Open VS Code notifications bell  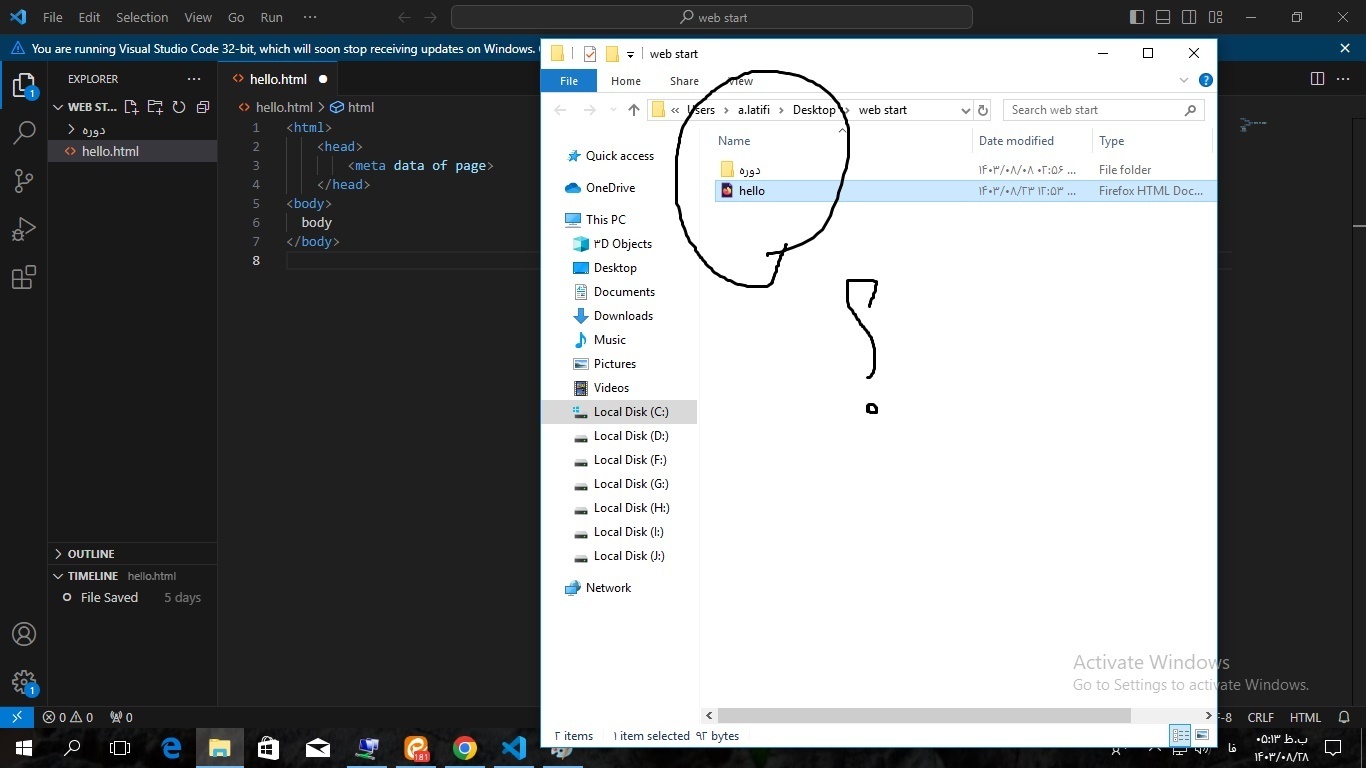tap(1345, 717)
